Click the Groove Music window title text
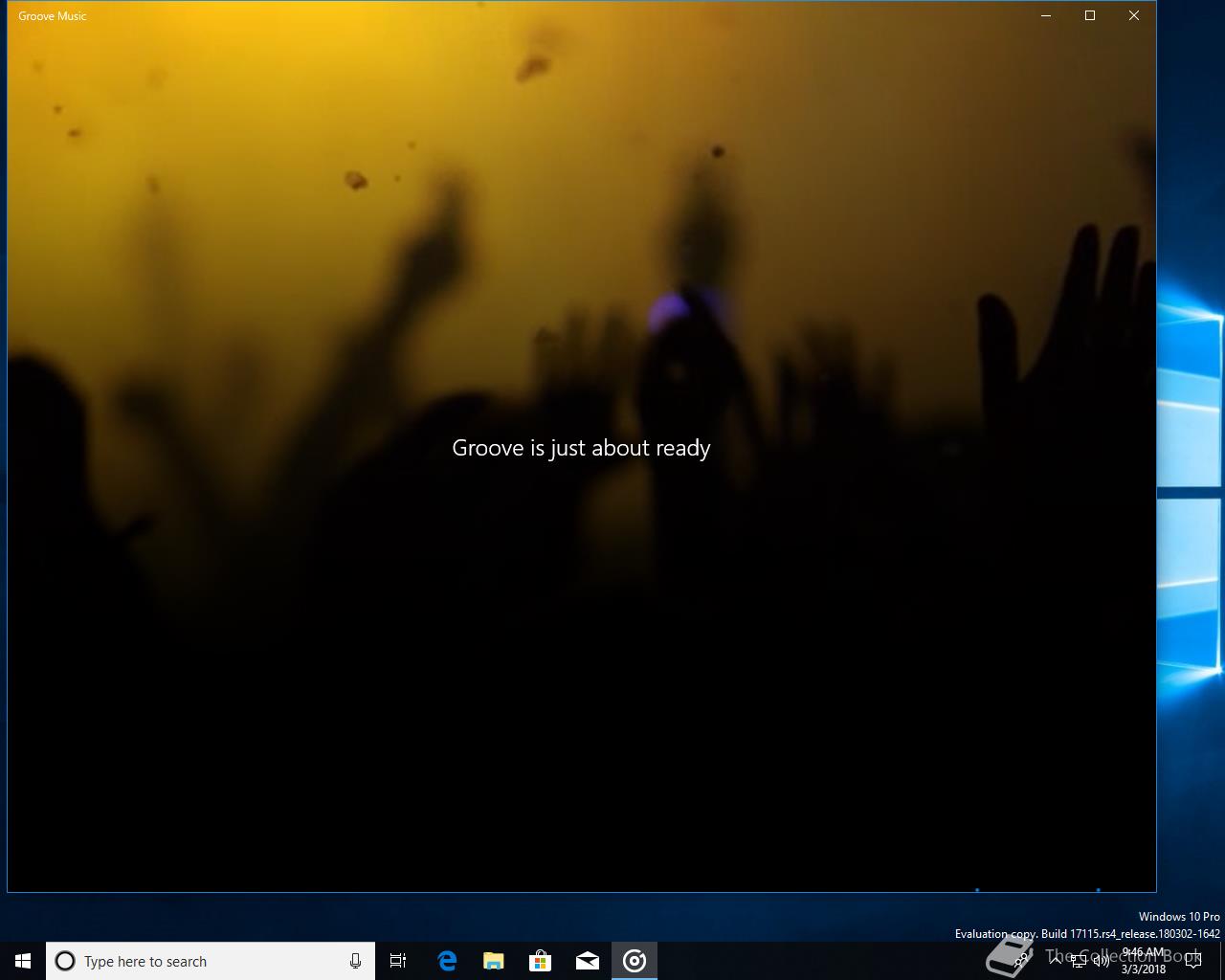The width and height of the screenshot is (1225, 980). pos(53,16)
